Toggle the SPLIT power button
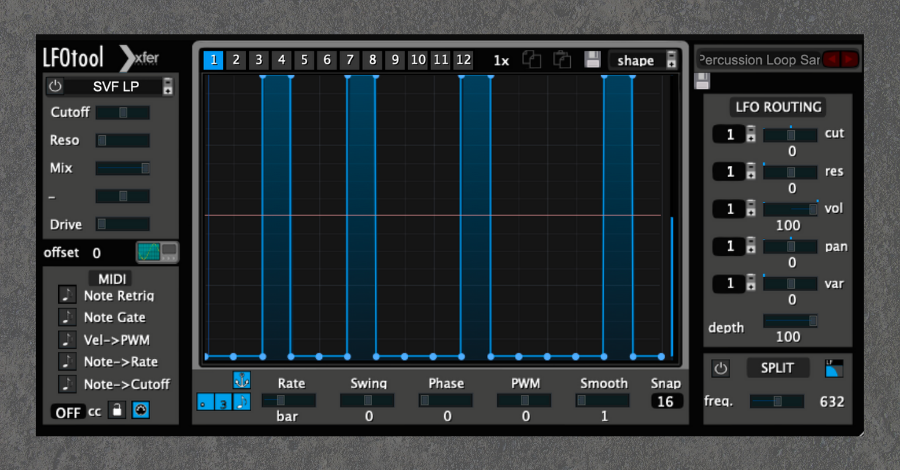The height and width of the screenshot is (470, 900). coord(720,368)
